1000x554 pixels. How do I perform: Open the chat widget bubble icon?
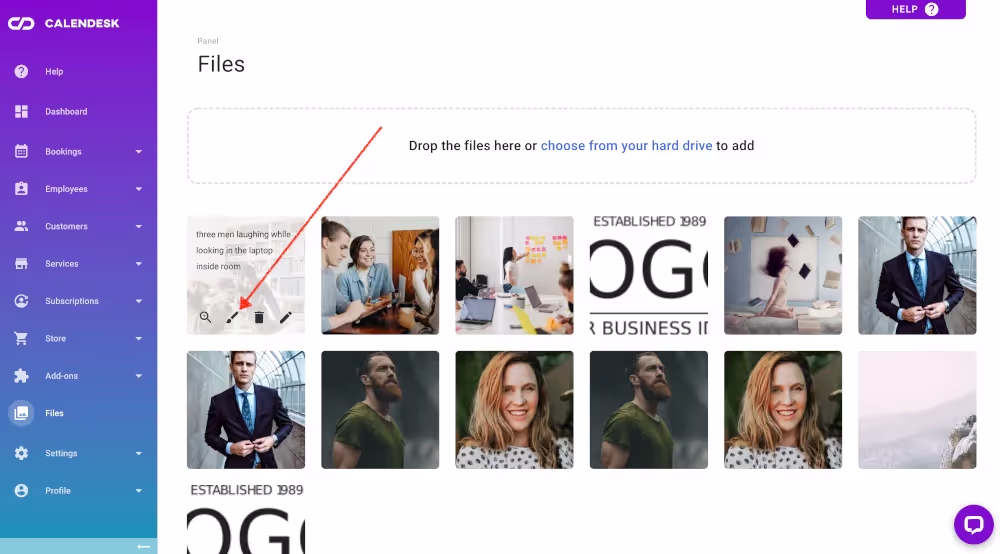(973, 524)
